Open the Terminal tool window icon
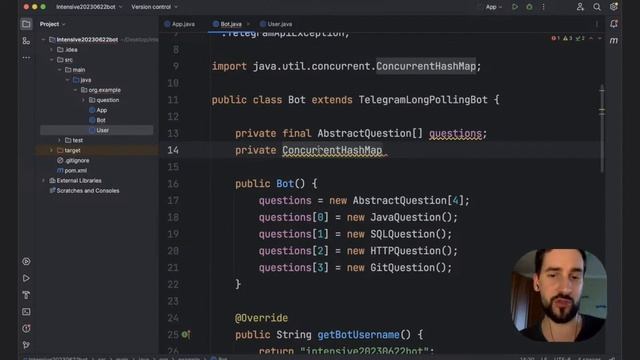 26,312
